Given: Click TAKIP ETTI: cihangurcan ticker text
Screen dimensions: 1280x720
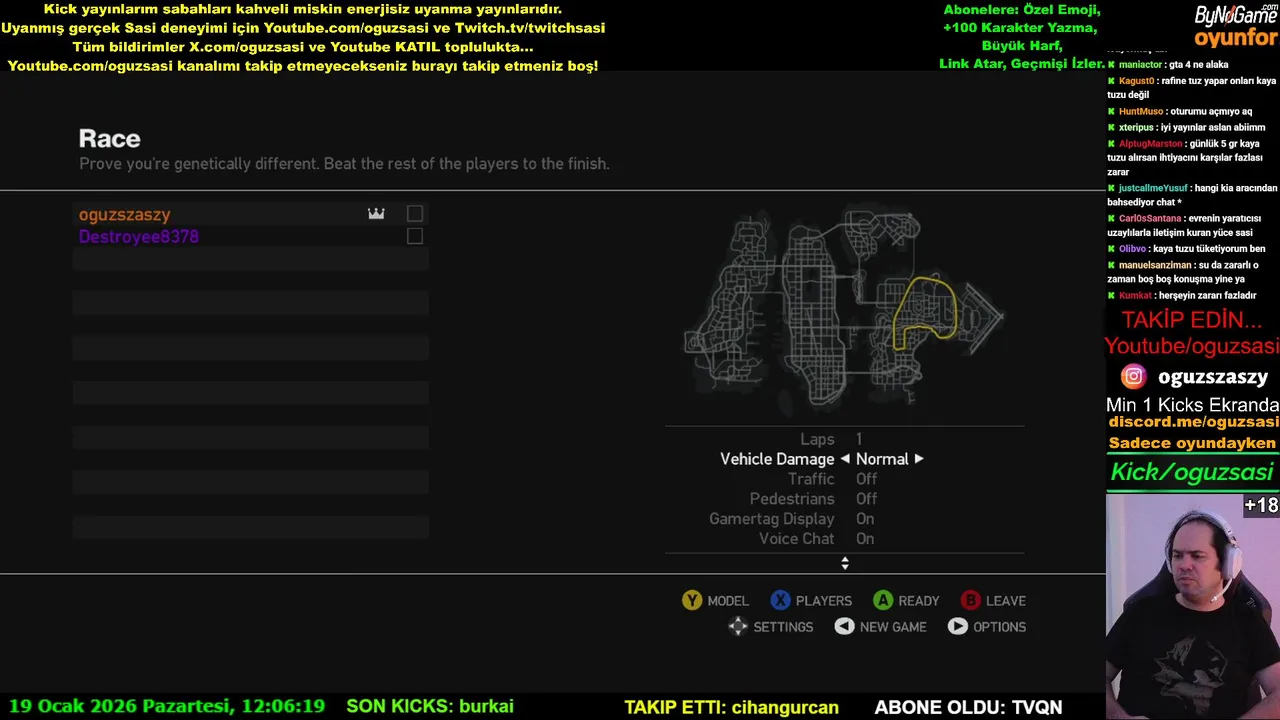Looking at the screenshot, I should (x=731, y=707).
